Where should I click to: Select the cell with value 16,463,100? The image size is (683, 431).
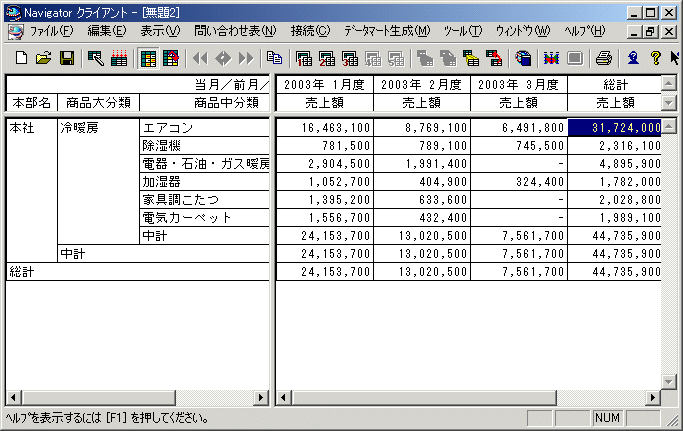pos(325,128)
